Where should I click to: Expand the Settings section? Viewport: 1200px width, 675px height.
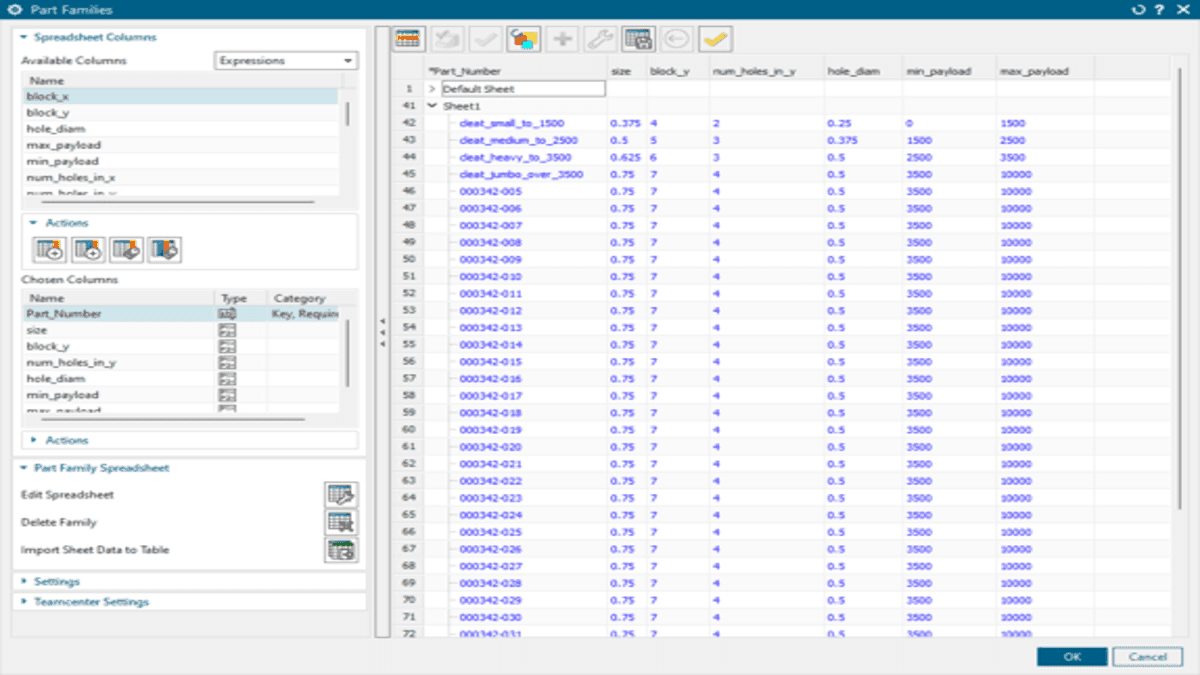click(24, 581)
